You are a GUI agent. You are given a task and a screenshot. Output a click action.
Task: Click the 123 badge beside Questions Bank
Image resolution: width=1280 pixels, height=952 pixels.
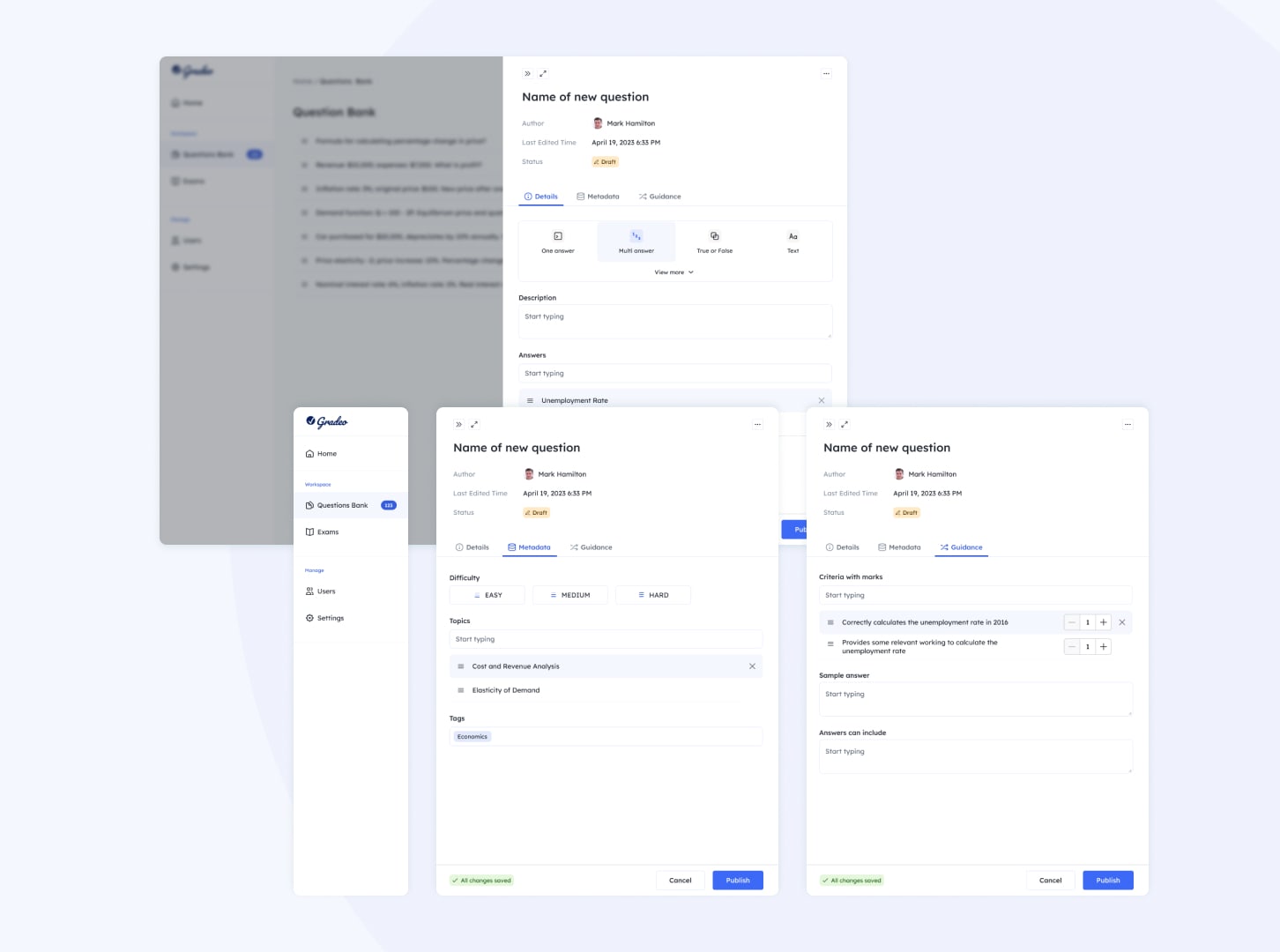pyautogui.click(x=389, y=505)
